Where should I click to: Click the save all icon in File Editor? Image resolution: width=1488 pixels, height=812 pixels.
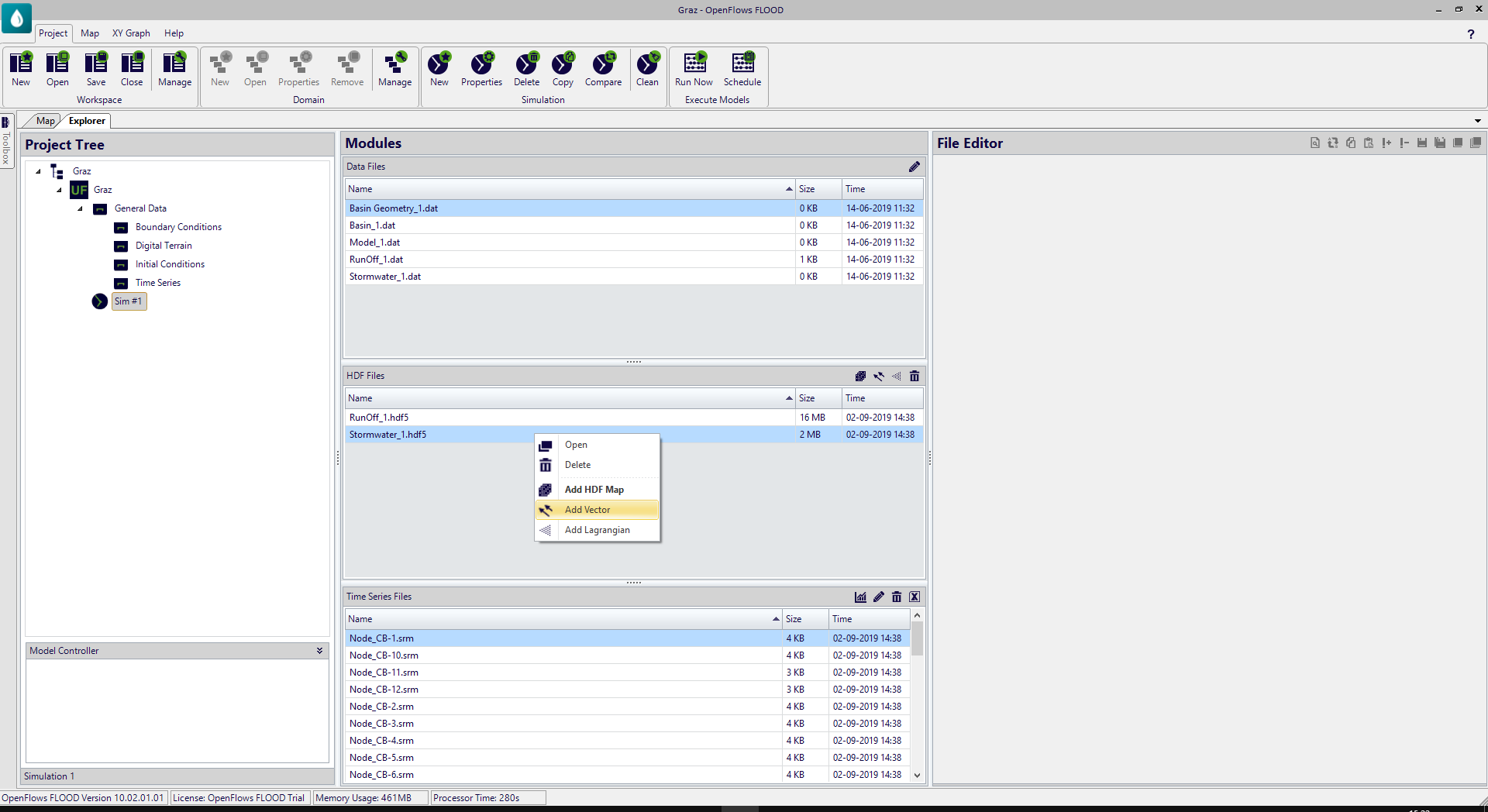(x=1440, y=143)
